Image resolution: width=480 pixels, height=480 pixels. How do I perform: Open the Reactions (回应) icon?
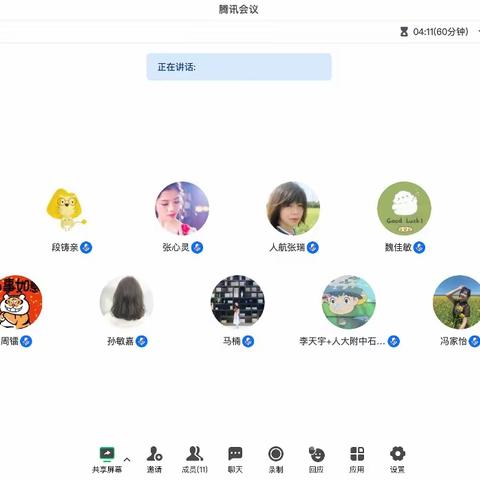pos(316,454)
